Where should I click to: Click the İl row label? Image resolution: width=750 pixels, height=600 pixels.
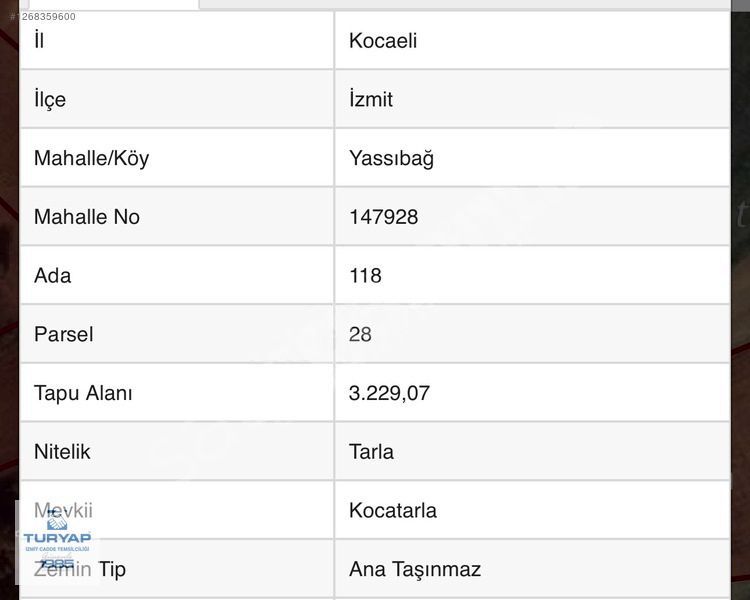(39, 41)
